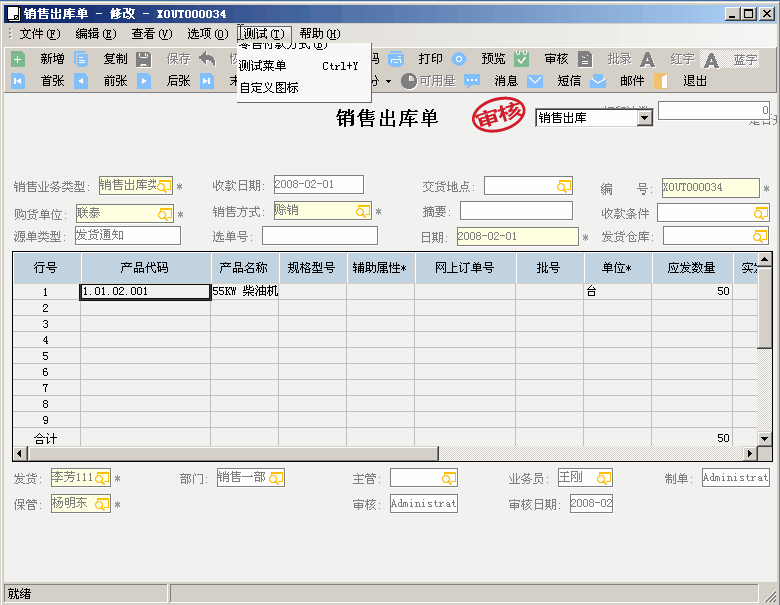Click the 收款日期 date field
The image size is (780, 605).
click(x=318, y=185)
